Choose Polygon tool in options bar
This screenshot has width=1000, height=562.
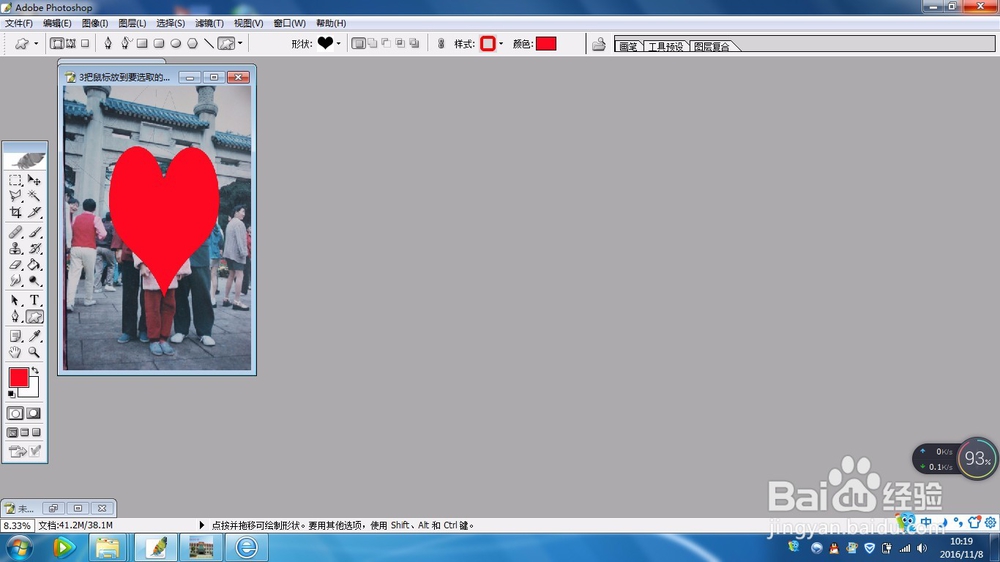192,43
